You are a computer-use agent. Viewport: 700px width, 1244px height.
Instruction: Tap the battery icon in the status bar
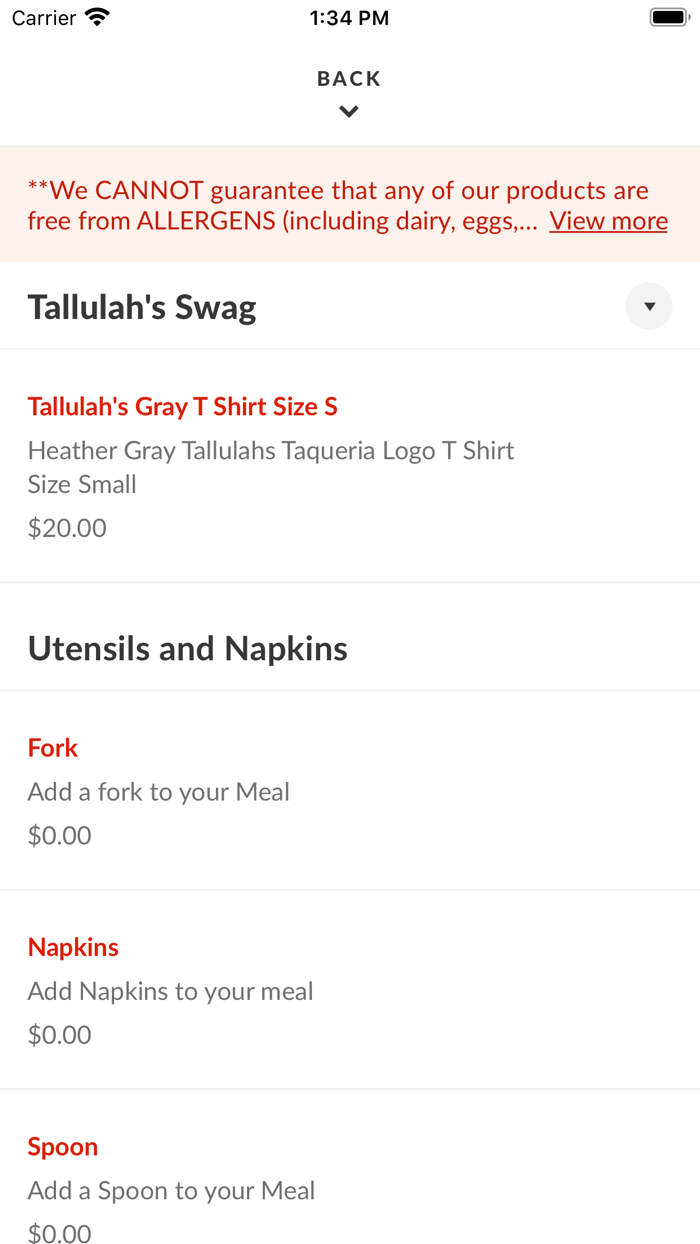click(x=666, y=16)
